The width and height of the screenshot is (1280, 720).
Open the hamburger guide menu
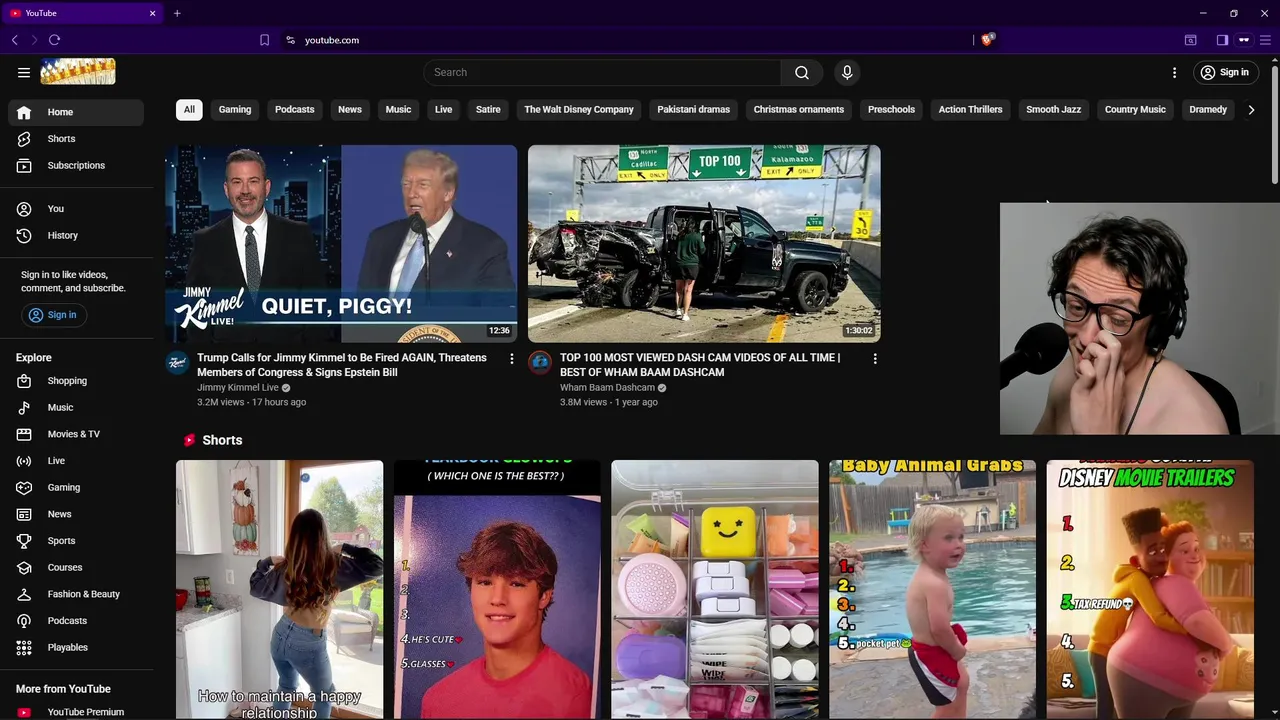point(24,72)
